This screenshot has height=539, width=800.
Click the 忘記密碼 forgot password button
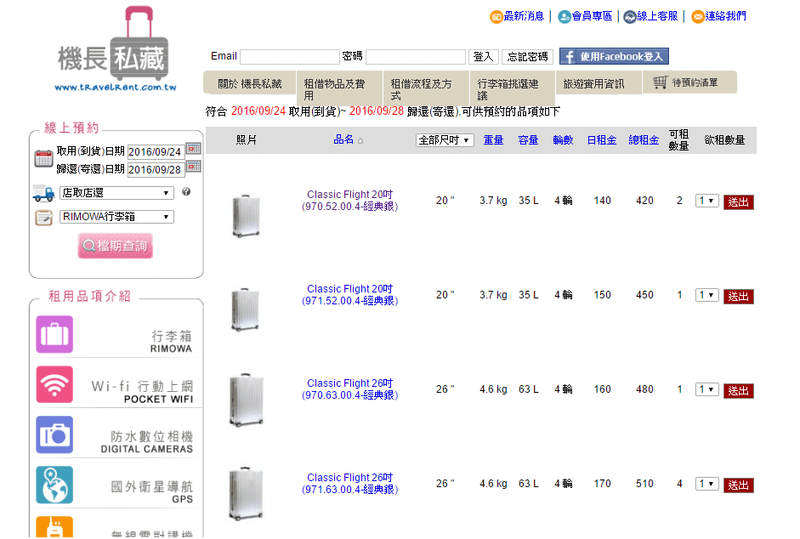(x=528, y=57)
